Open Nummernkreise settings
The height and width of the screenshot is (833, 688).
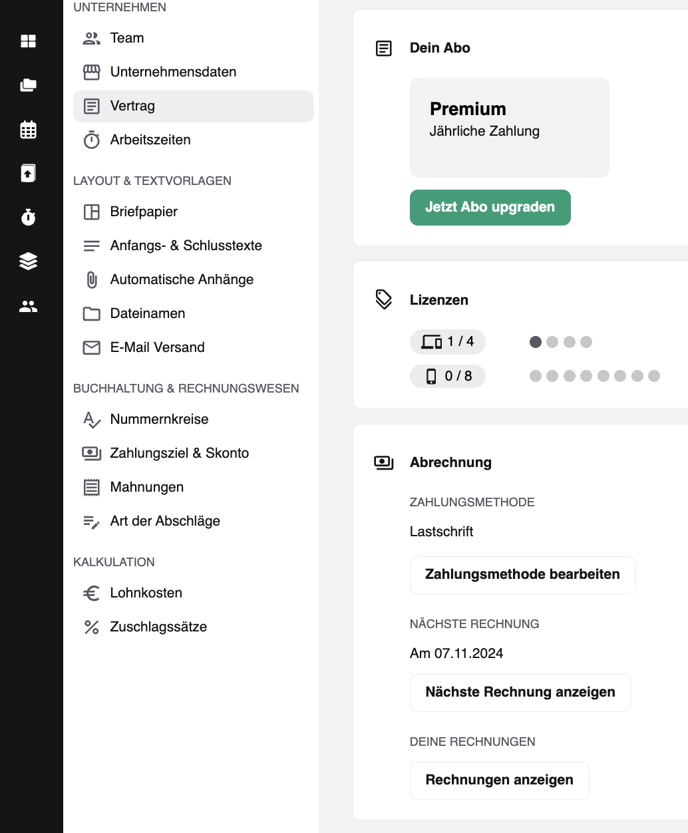point(193,420)
